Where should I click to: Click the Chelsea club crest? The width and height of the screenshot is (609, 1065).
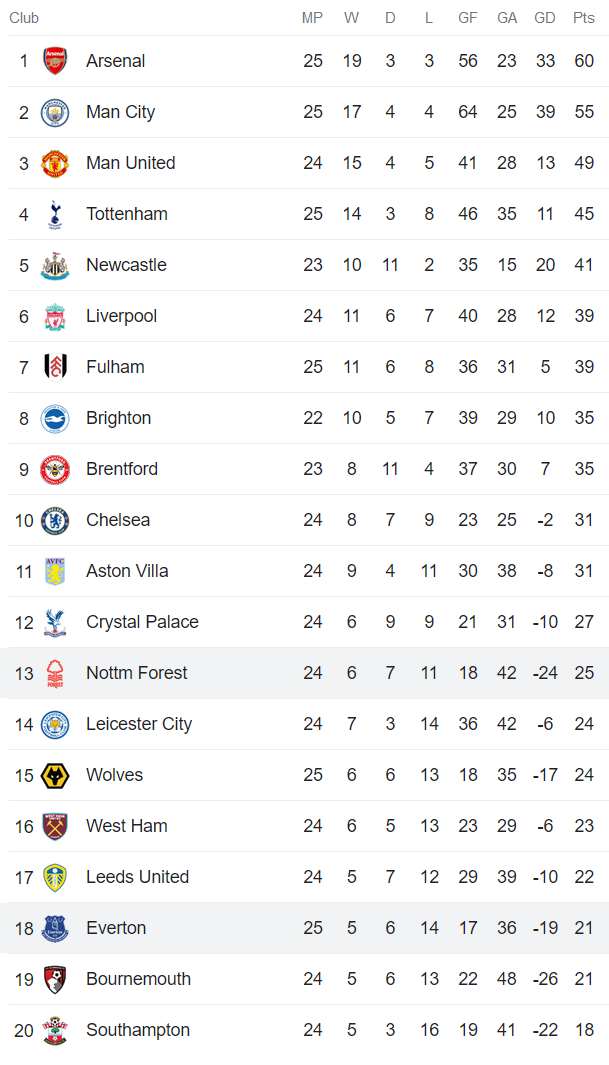[x=55, y=520]
